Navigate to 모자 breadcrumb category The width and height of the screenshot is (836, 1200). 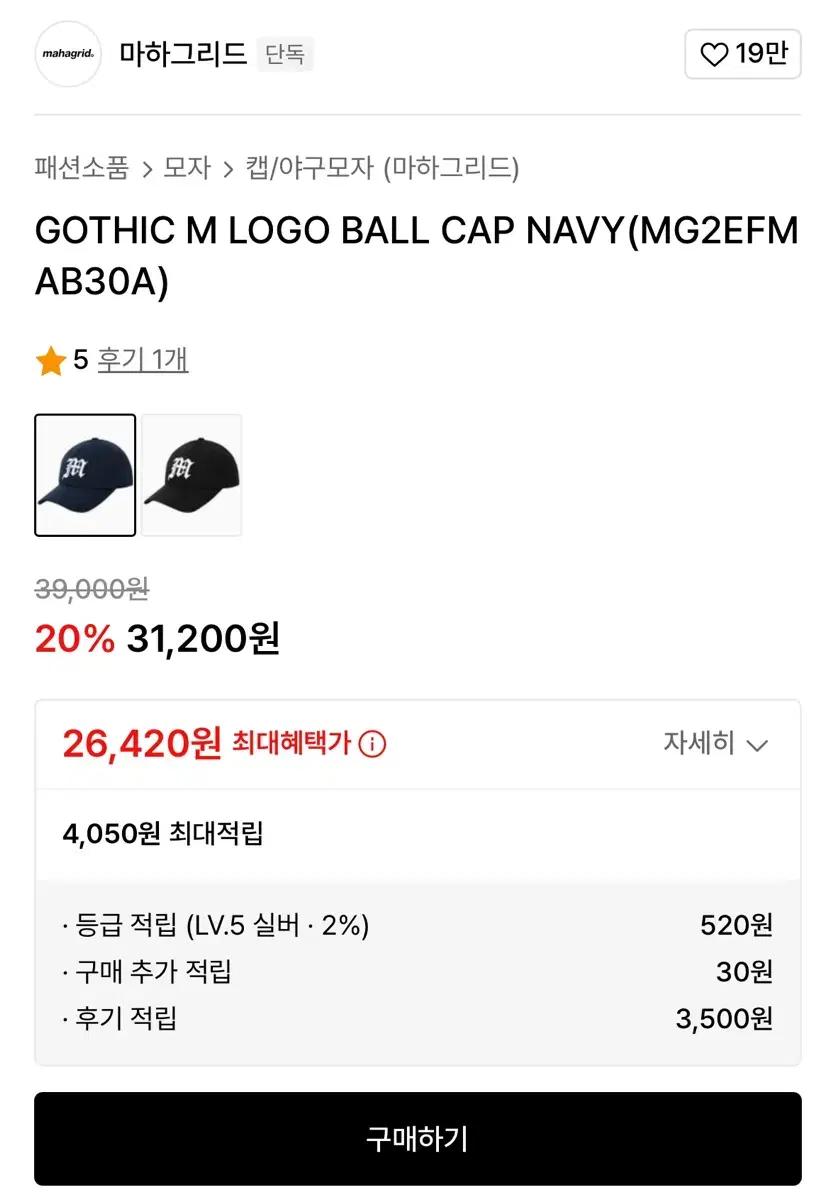(x=187, y=167)
